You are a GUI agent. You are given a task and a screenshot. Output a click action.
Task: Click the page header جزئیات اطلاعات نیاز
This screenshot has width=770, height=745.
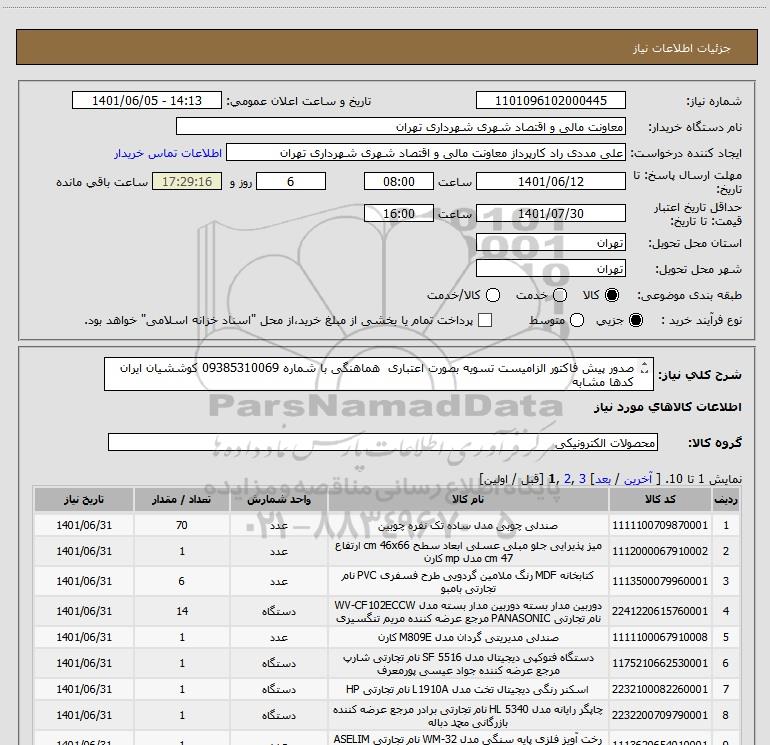[681, 48]
